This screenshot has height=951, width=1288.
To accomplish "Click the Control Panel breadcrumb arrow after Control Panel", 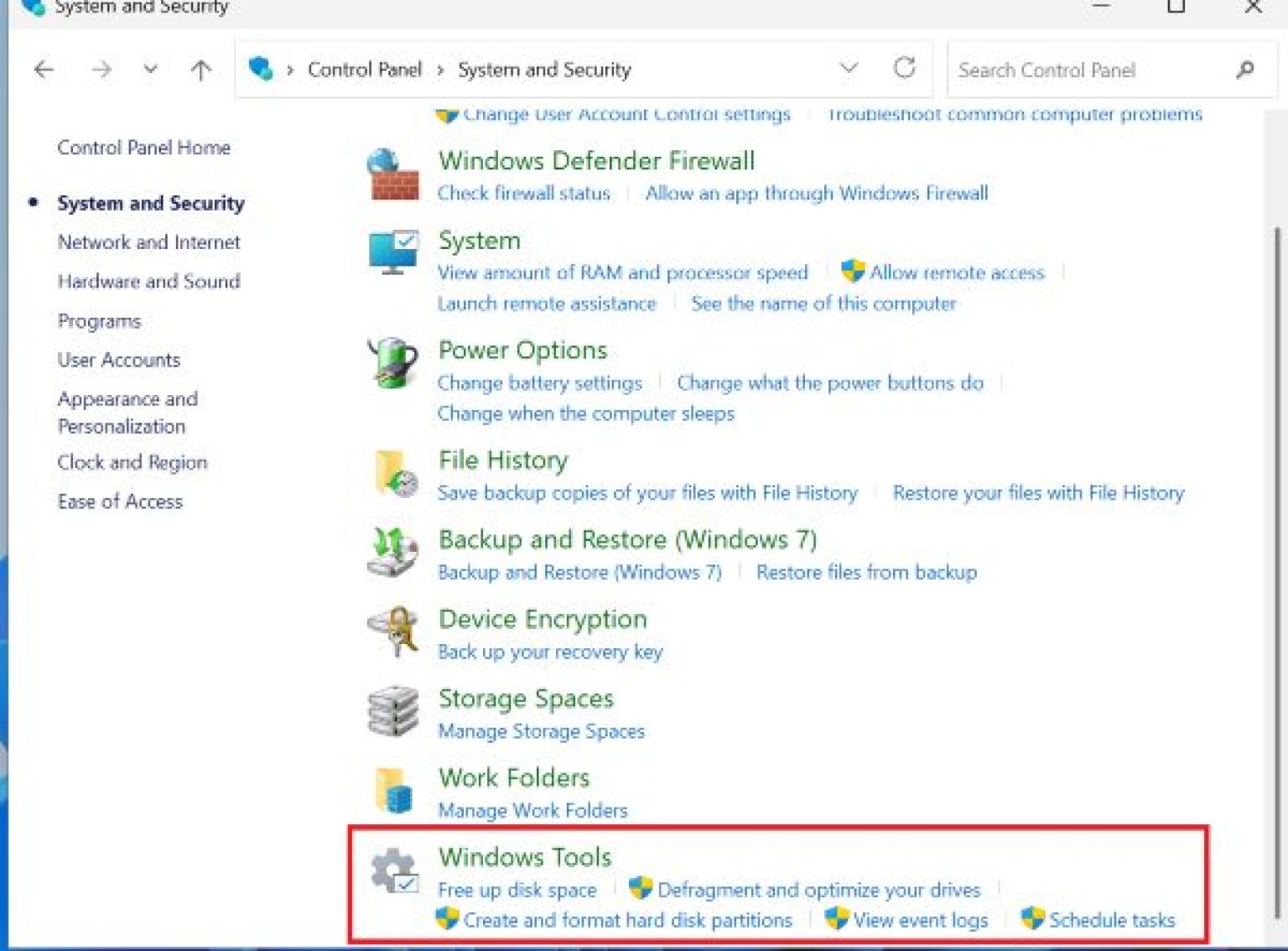I will [x=440, y=70].
